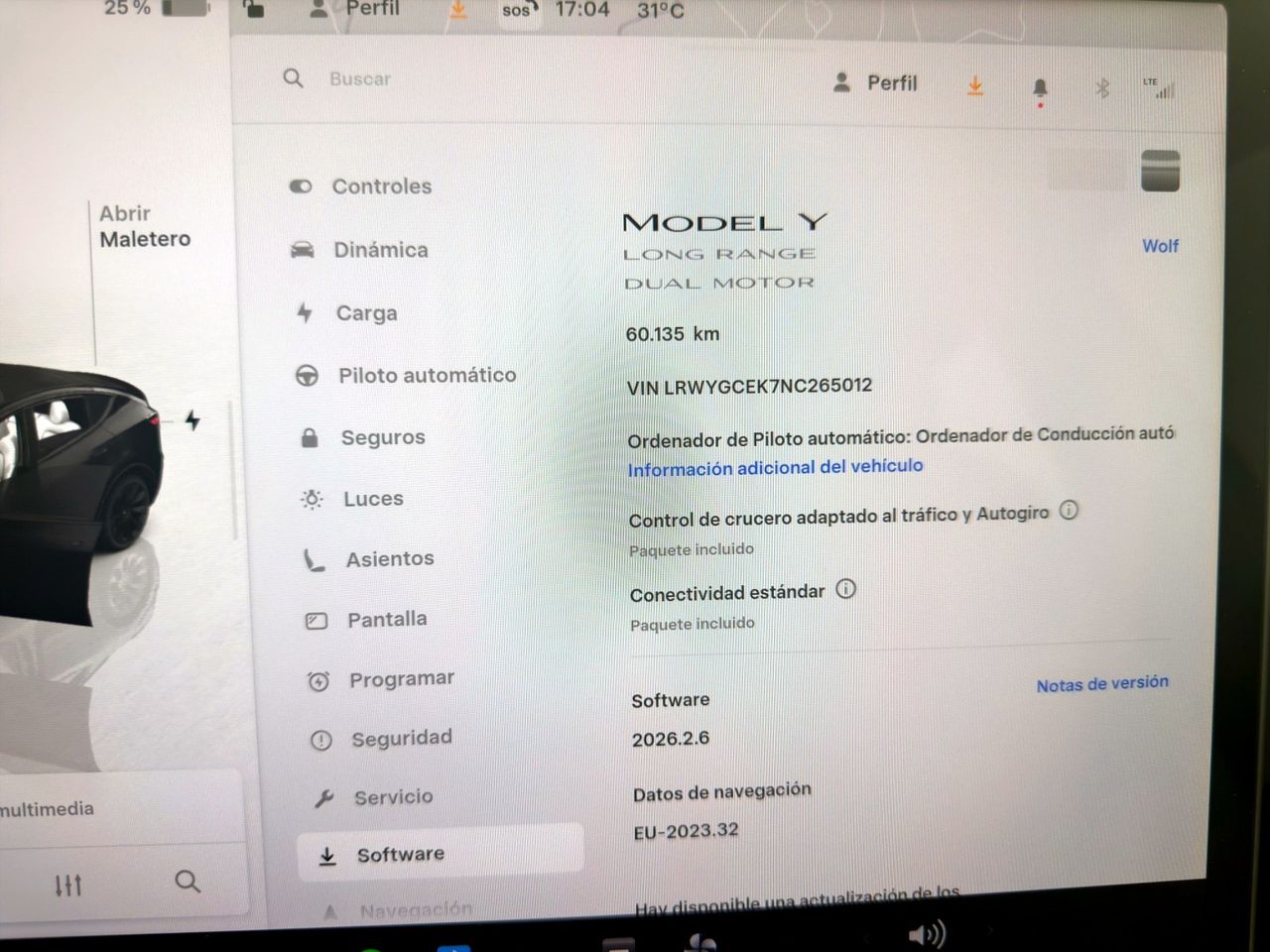Tap the SOS indicator

[519, 10]
